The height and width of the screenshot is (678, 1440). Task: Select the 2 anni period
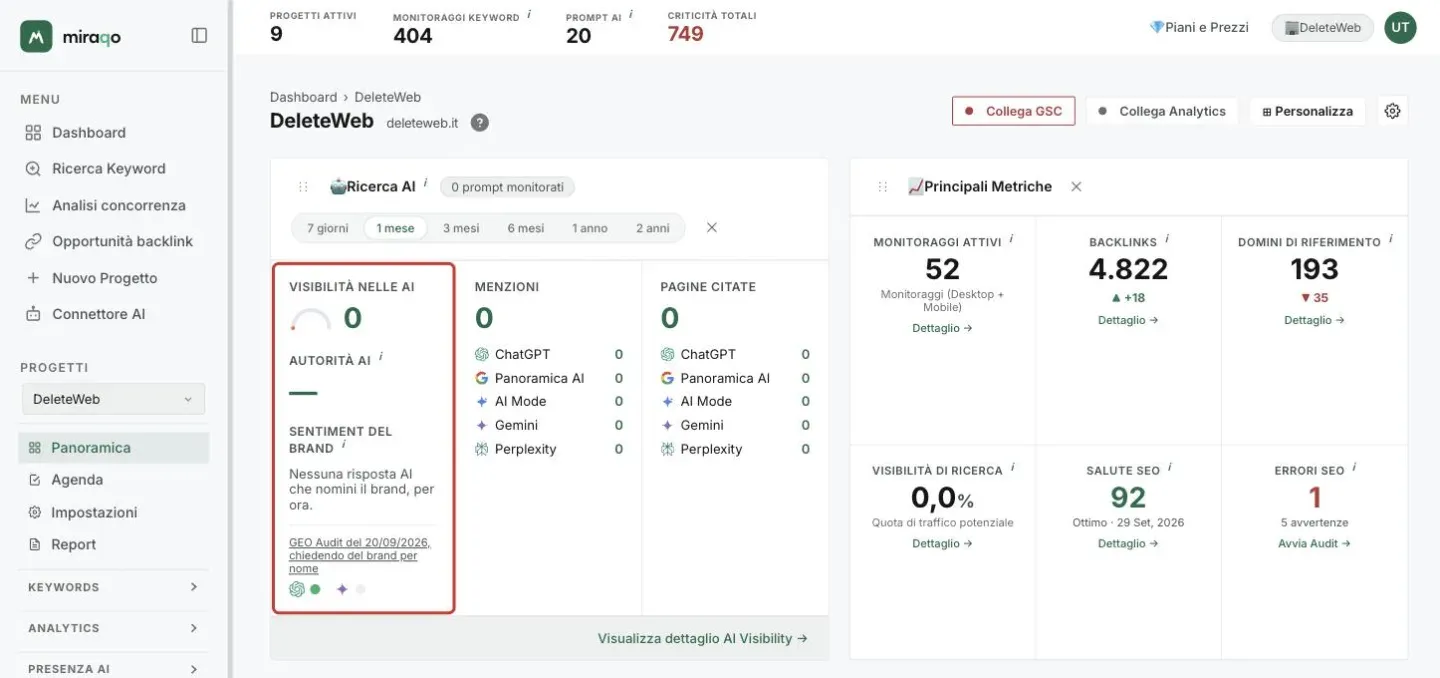pos(653,228)
